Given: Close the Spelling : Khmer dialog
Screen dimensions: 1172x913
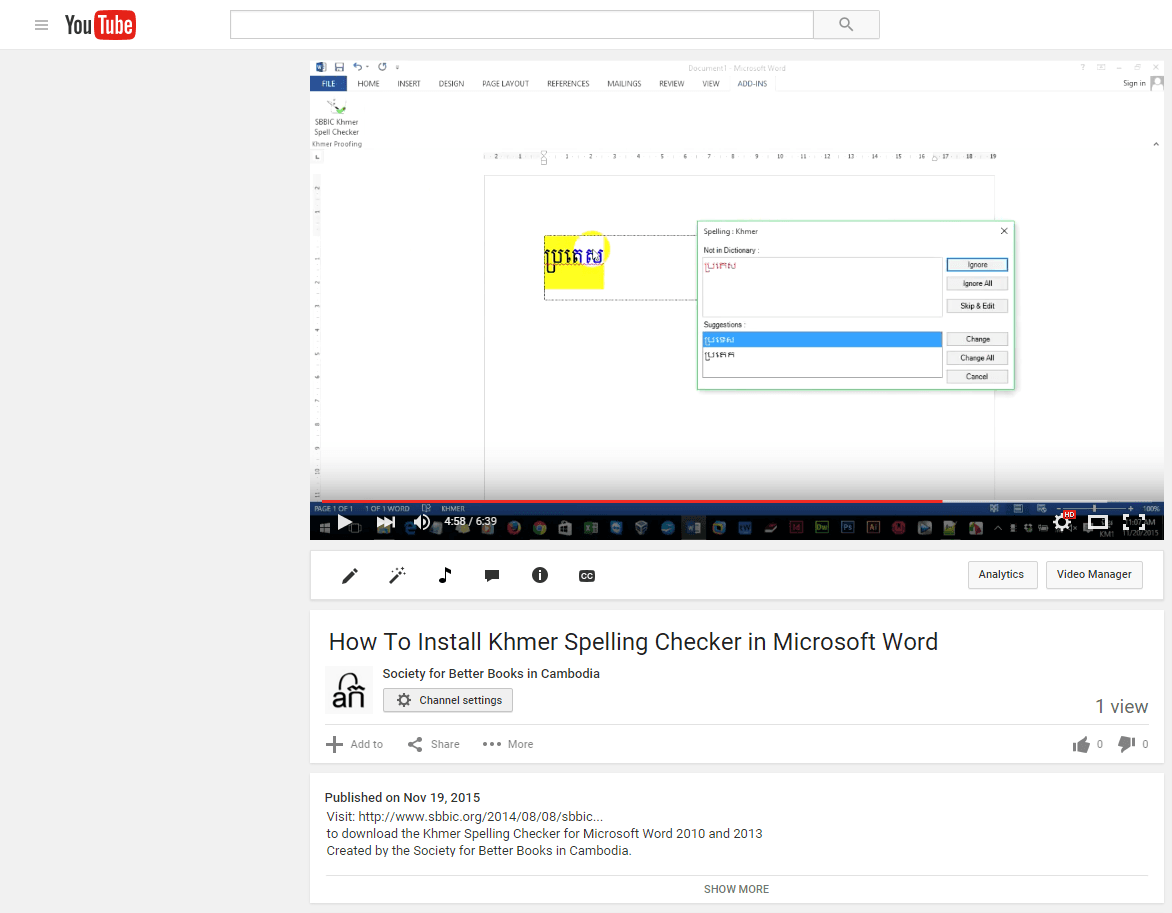Looking at the screenshot, I should click(x=1004, y=231).
